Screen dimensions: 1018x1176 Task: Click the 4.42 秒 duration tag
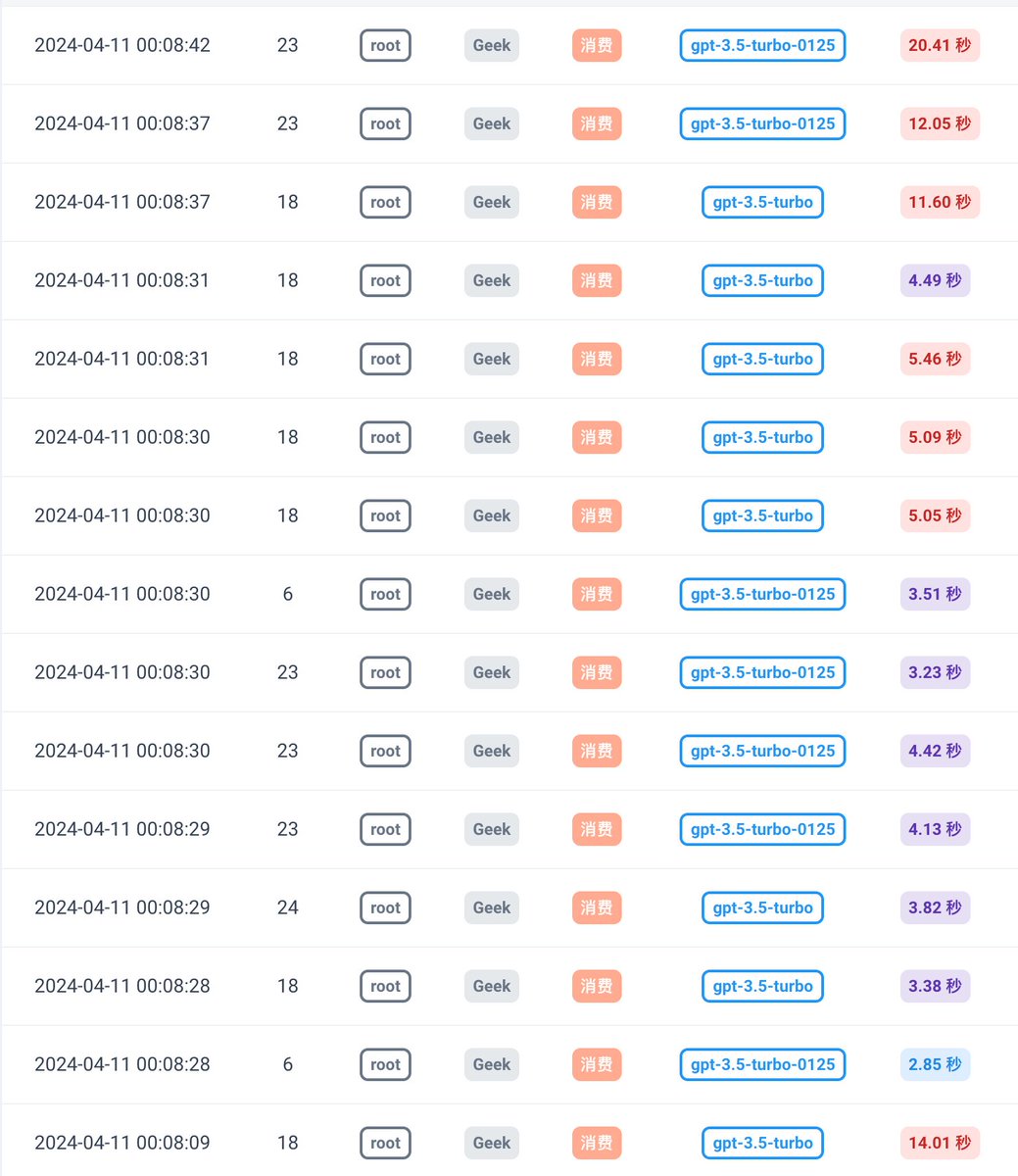[935, 751]
